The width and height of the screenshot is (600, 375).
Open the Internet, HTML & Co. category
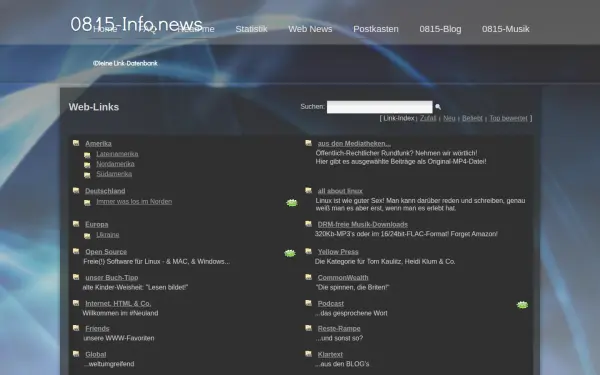(x=118, y=303)
